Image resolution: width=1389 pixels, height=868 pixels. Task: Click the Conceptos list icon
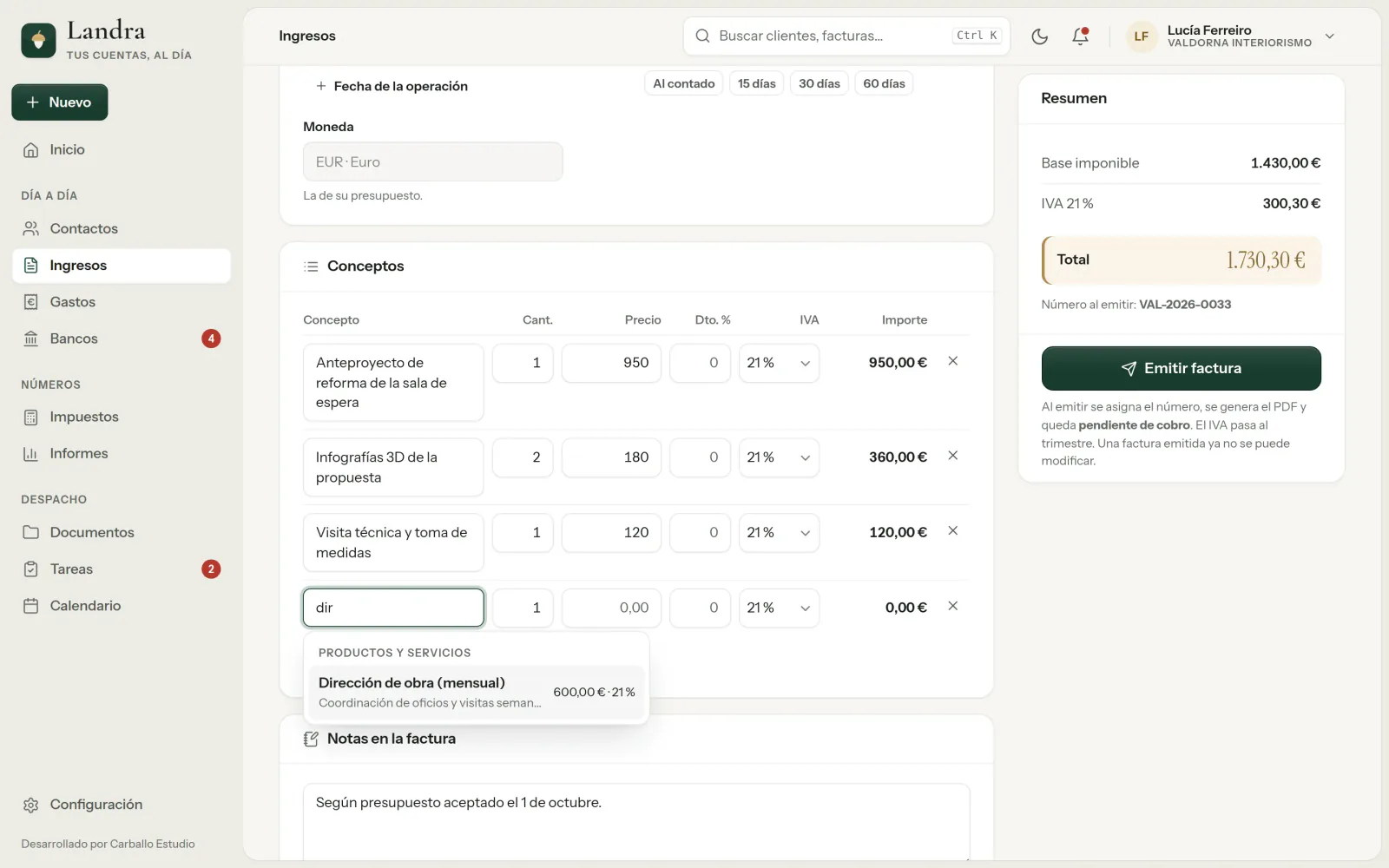311,266
